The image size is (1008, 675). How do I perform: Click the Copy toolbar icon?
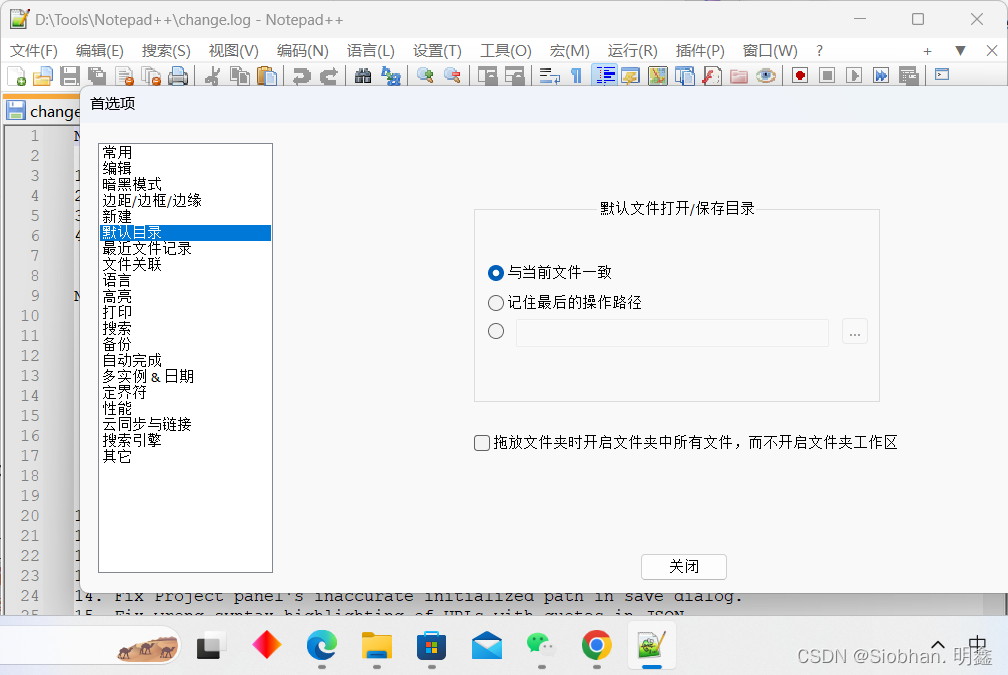pyautogui.click(x=240, y=76)
